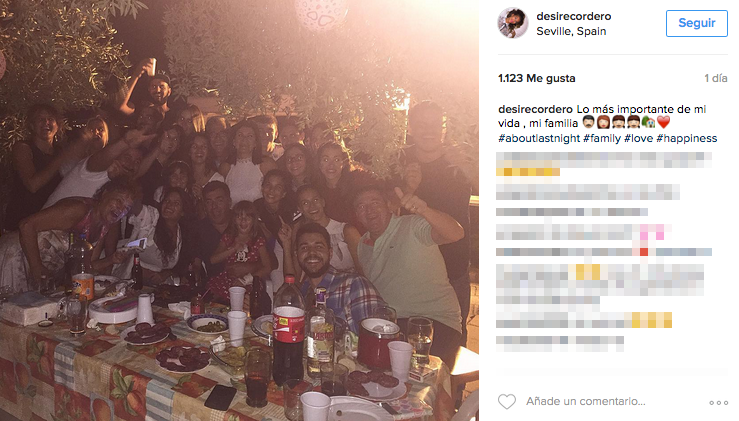Click the first blurred comment line

604,159
